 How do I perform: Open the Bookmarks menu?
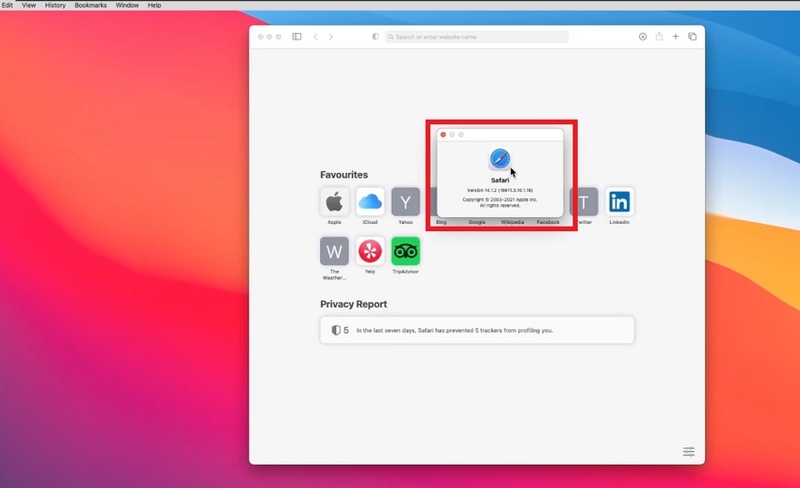coord(90,5)
